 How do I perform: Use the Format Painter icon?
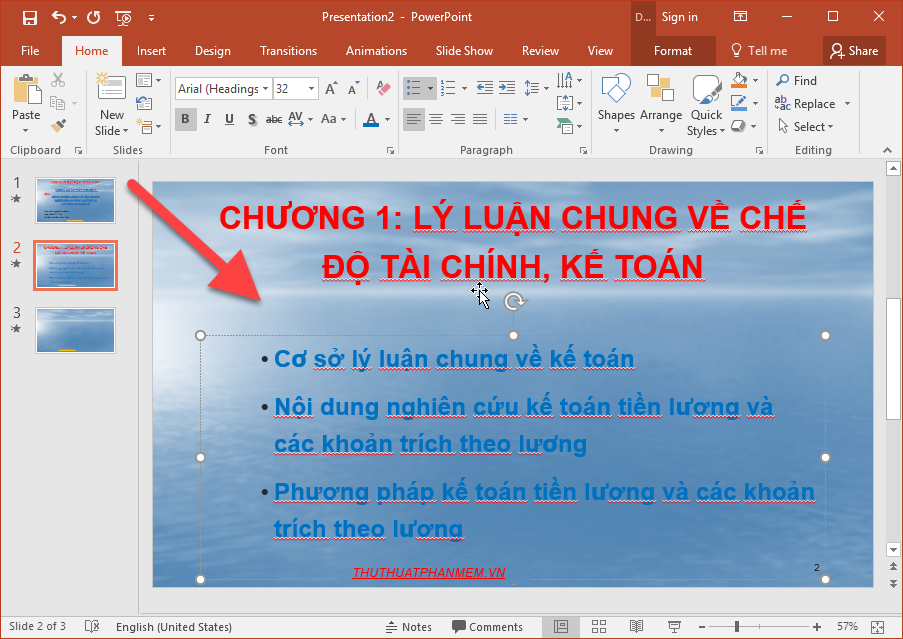click(x=58, y=124)
